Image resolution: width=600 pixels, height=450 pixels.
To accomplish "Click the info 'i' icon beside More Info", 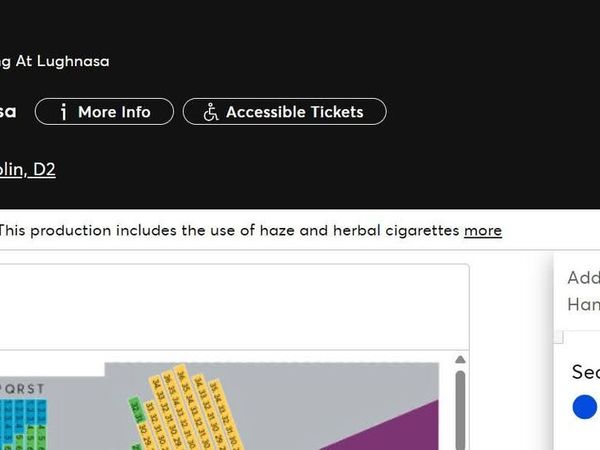I will (x=64, y=112).
